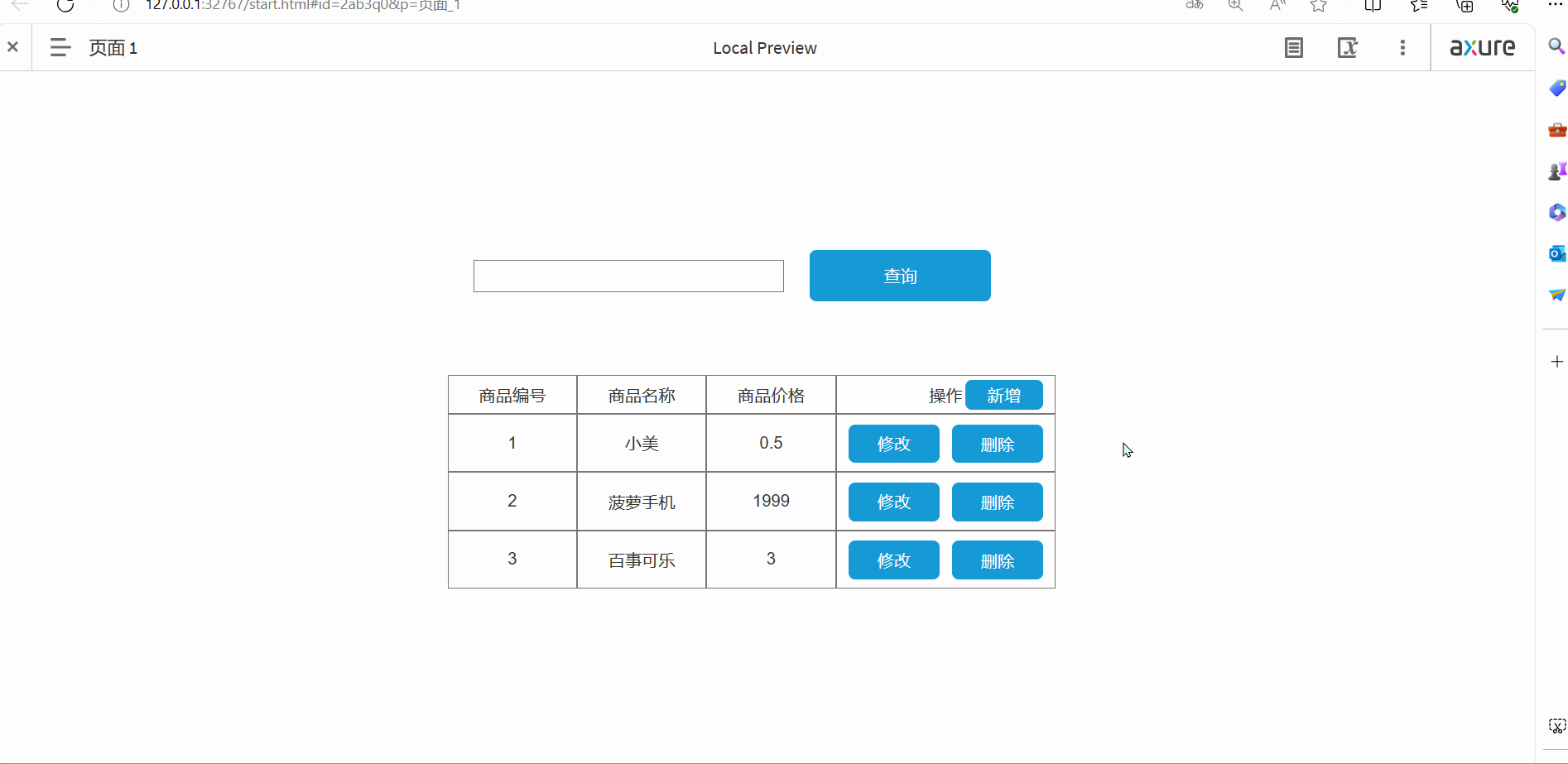Open sidebar Microsoft 365 icon
Image resolution: width=1568 pixels, height=764 pixels.
coord(1556,212)
